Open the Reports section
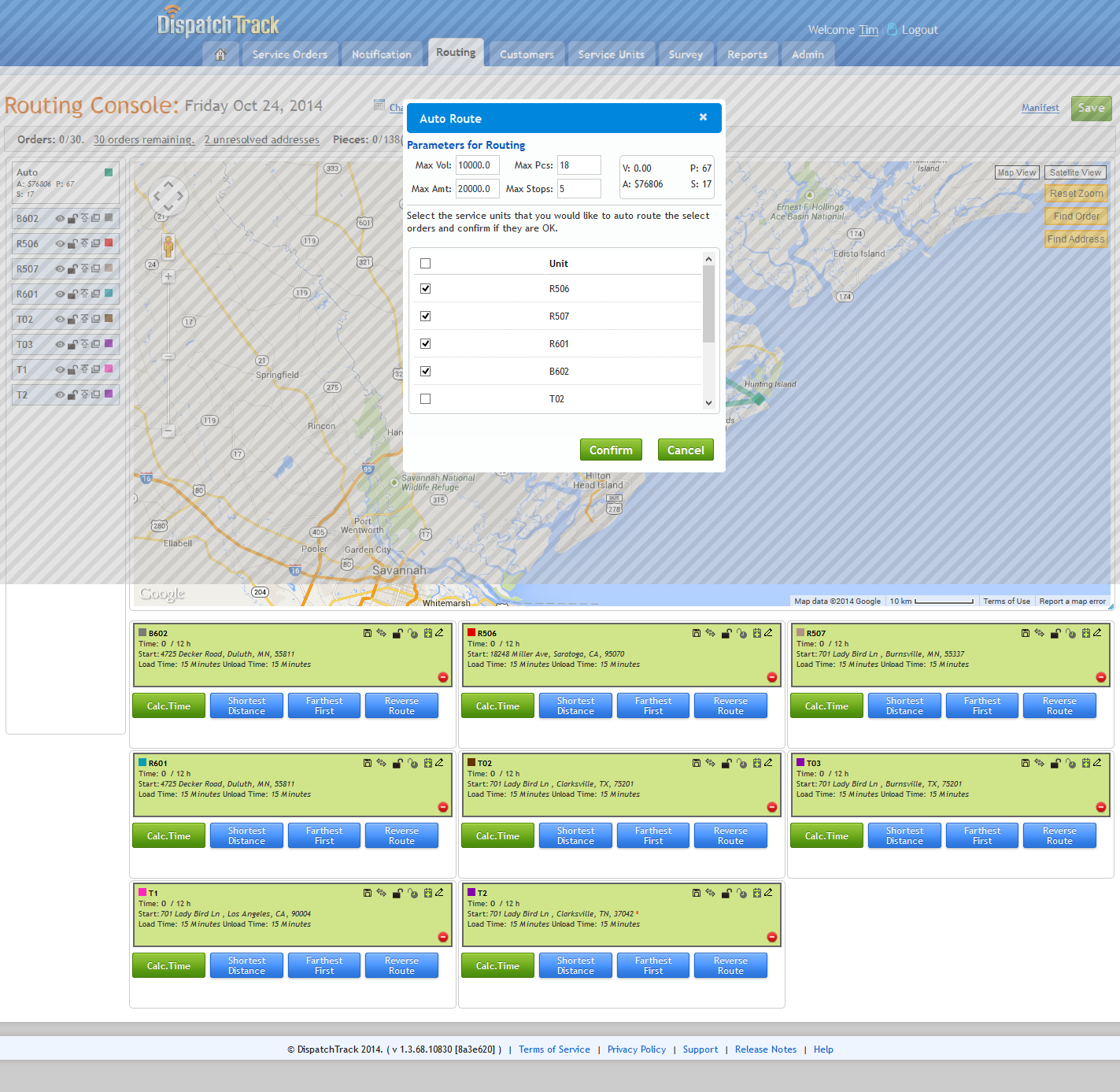This screenshot has height=1092, width=1120. pyautogui.click(x=745, y=54)
